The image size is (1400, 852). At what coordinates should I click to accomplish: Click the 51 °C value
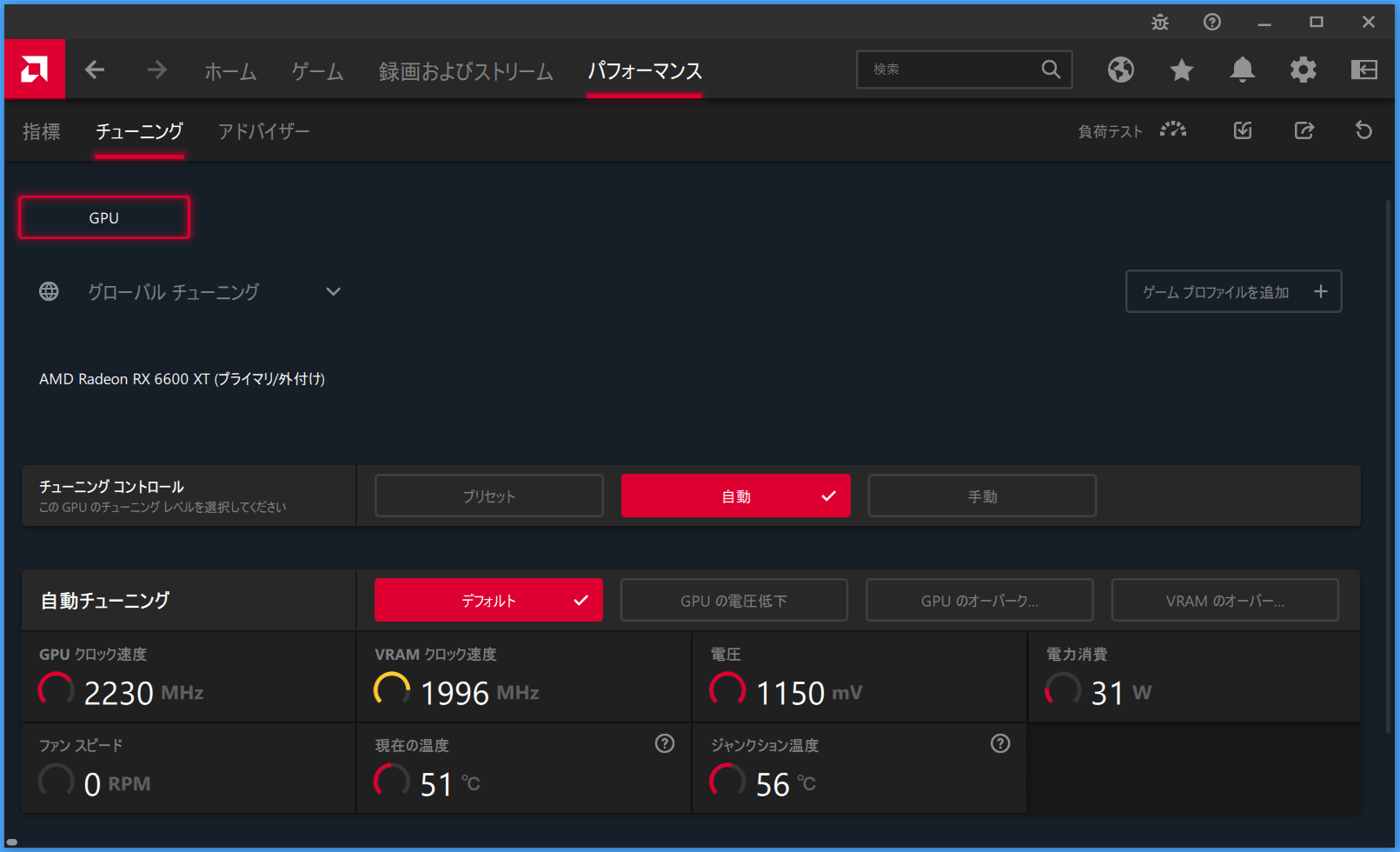[x=450, y=784]
